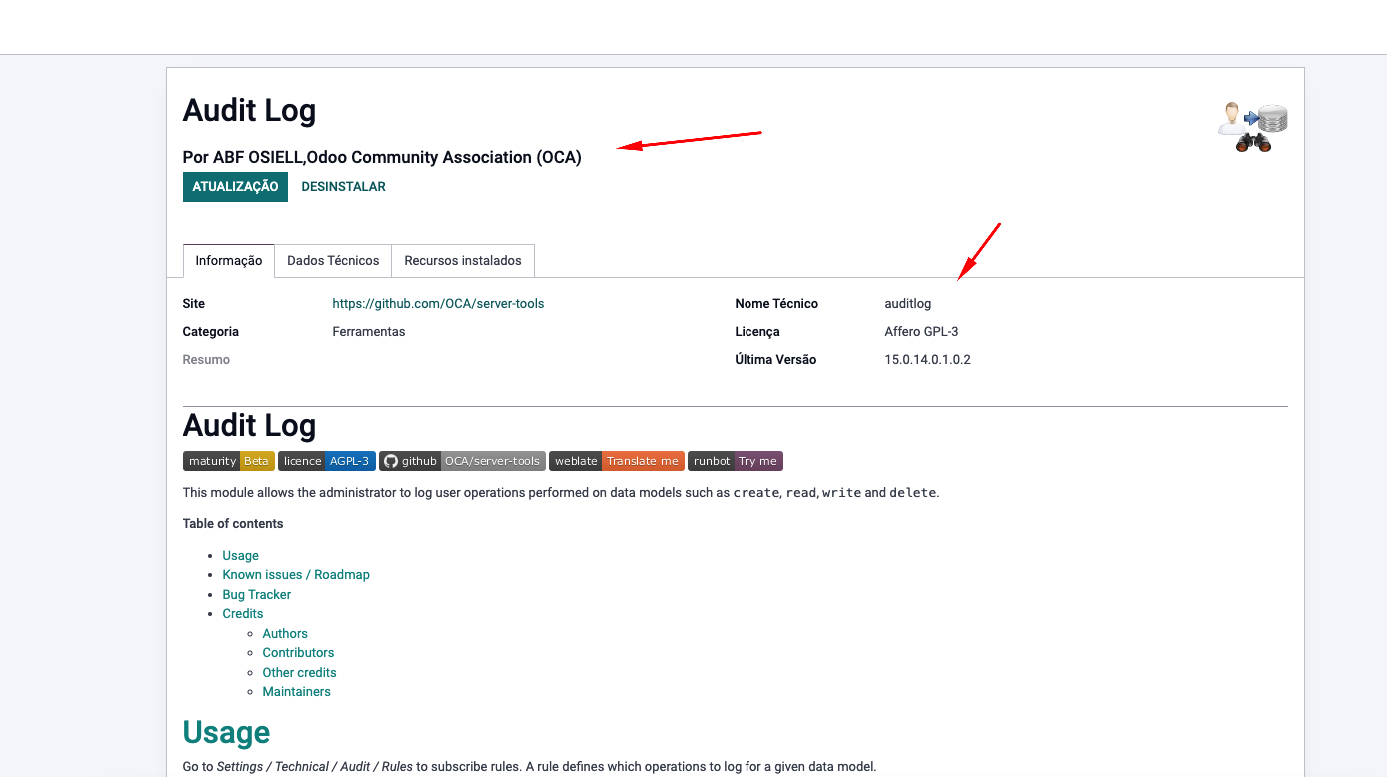This screenshot has height=777, width=1387.
Task: Jump to the Maintainers link
Action: (x=296, y=692)
